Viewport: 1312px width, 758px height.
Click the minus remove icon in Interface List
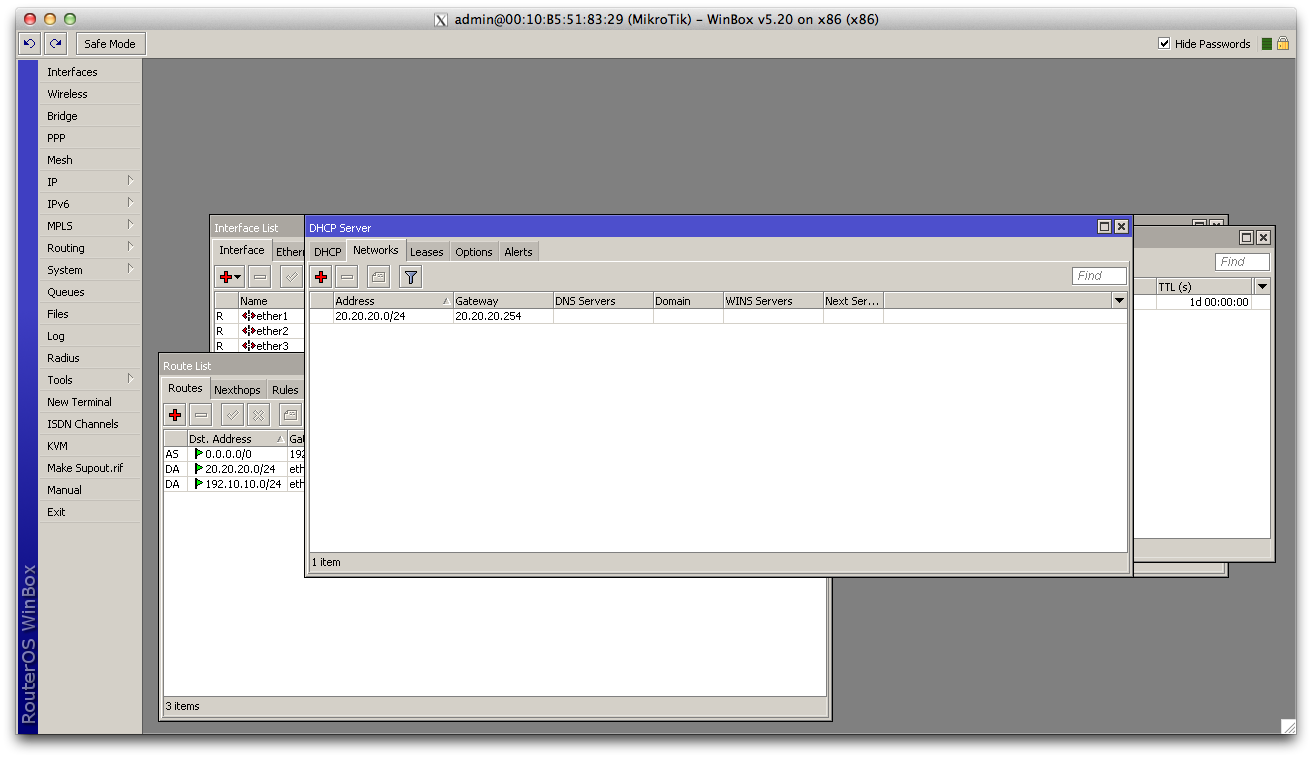point(260,277)
